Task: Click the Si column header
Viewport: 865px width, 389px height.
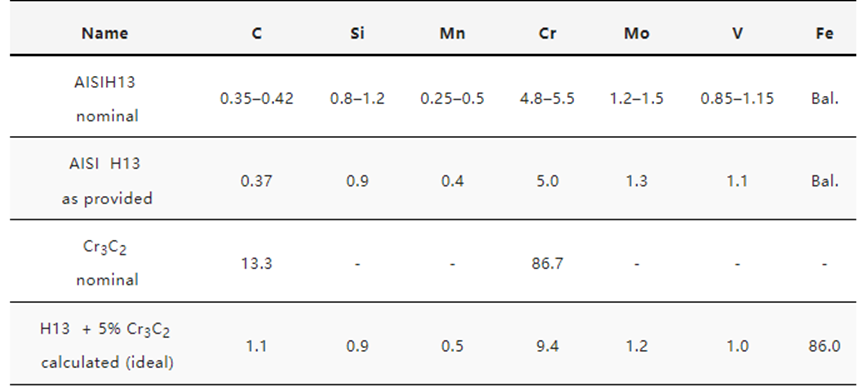Action: (357, 33)
